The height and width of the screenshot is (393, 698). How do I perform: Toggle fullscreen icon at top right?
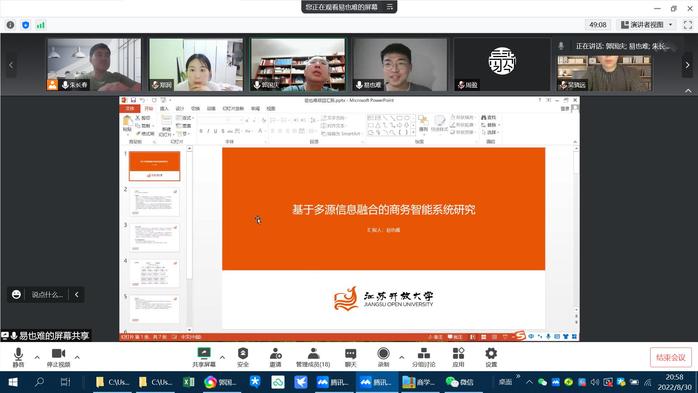coord(688,25)
